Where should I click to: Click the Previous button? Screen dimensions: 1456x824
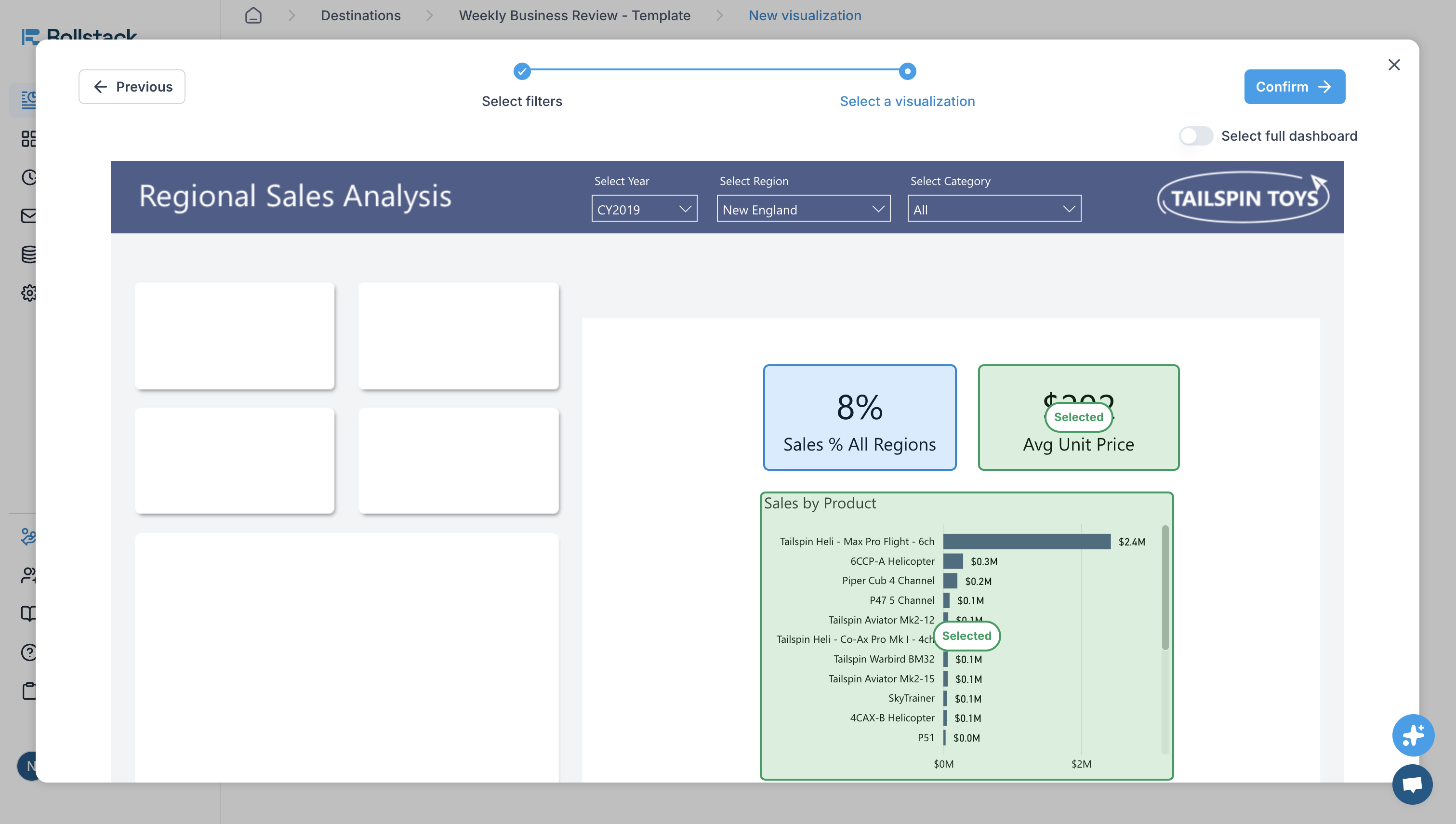[x=131, y=86]
